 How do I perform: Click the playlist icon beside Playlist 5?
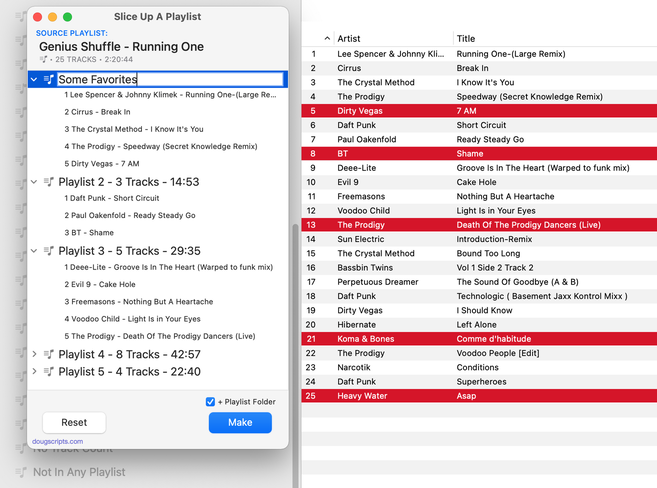point(49,372)
